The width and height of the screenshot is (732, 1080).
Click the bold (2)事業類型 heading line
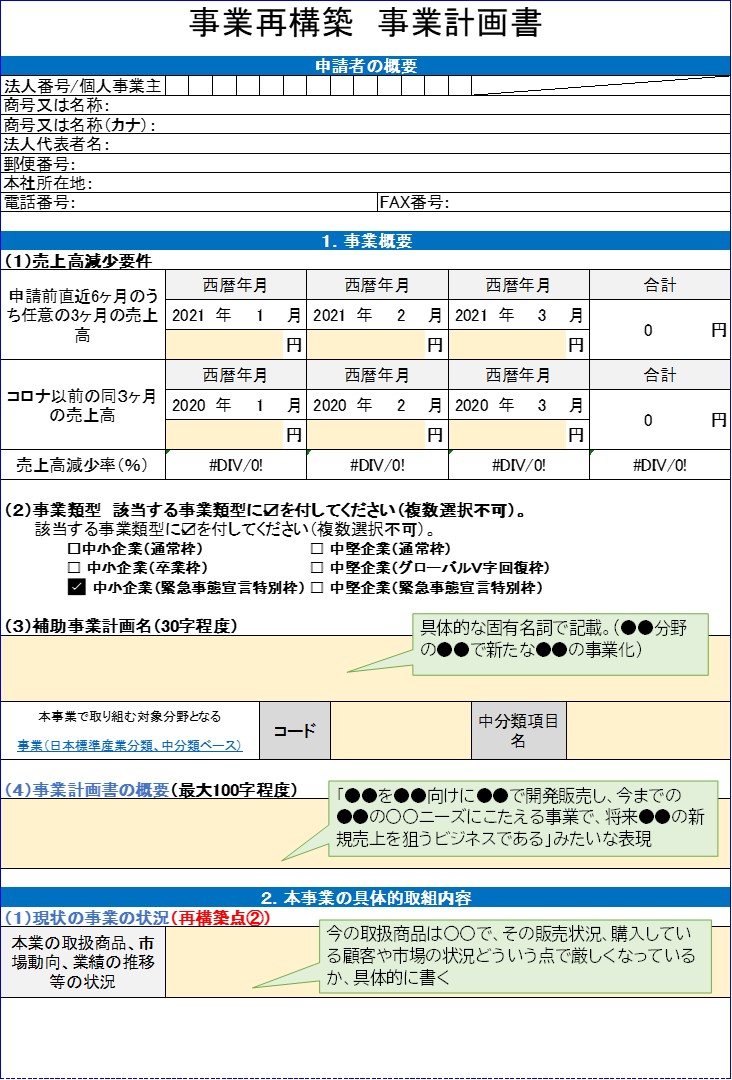266,511
